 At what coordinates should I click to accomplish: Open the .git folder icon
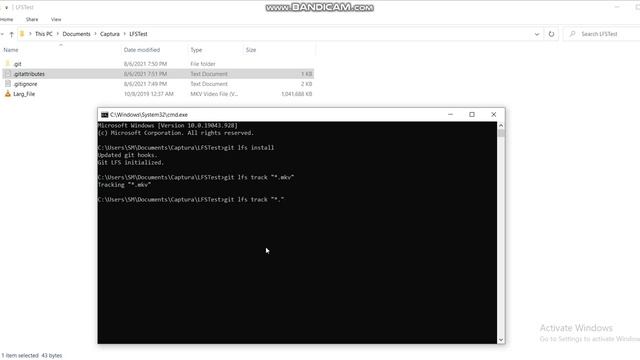7,64
